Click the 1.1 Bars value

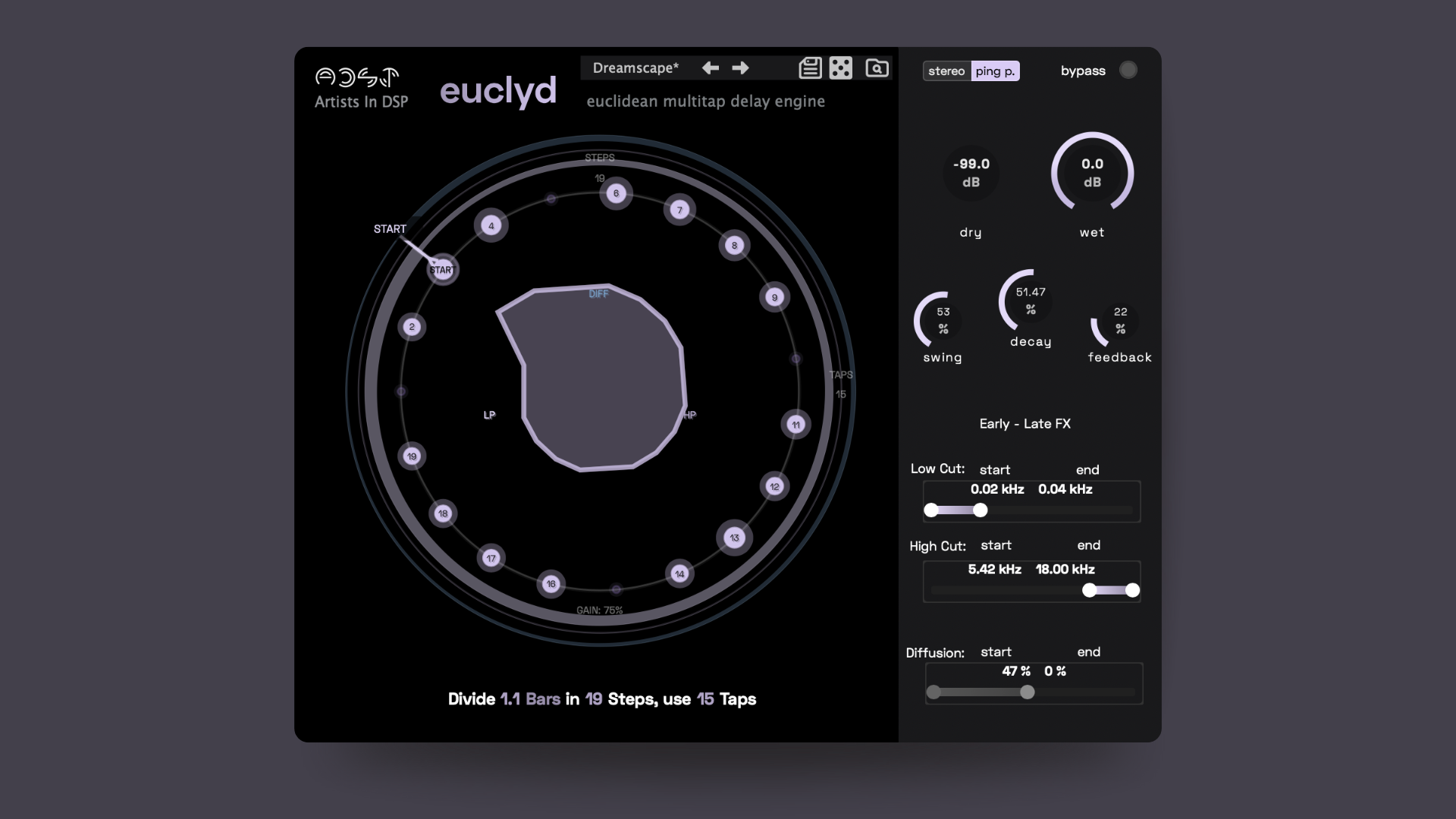[x=510, y=699]
